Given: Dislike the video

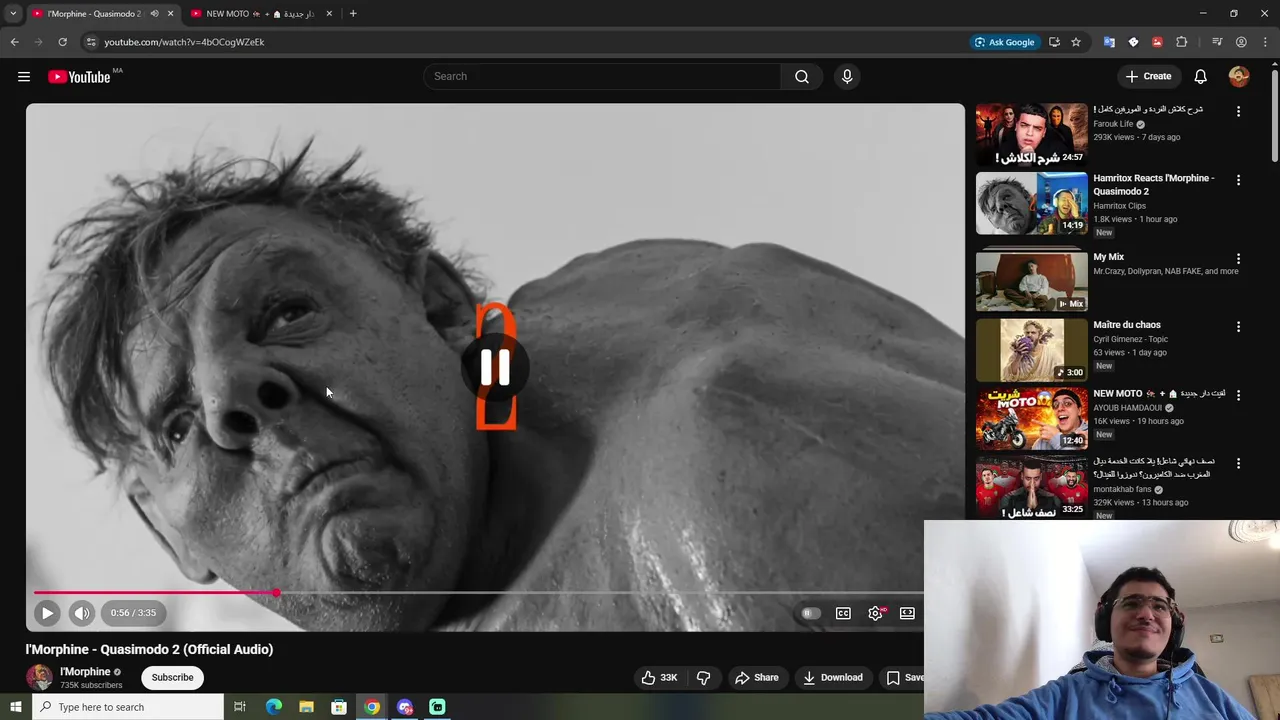Looking at the screenshot, I should (x=704, y=677).
